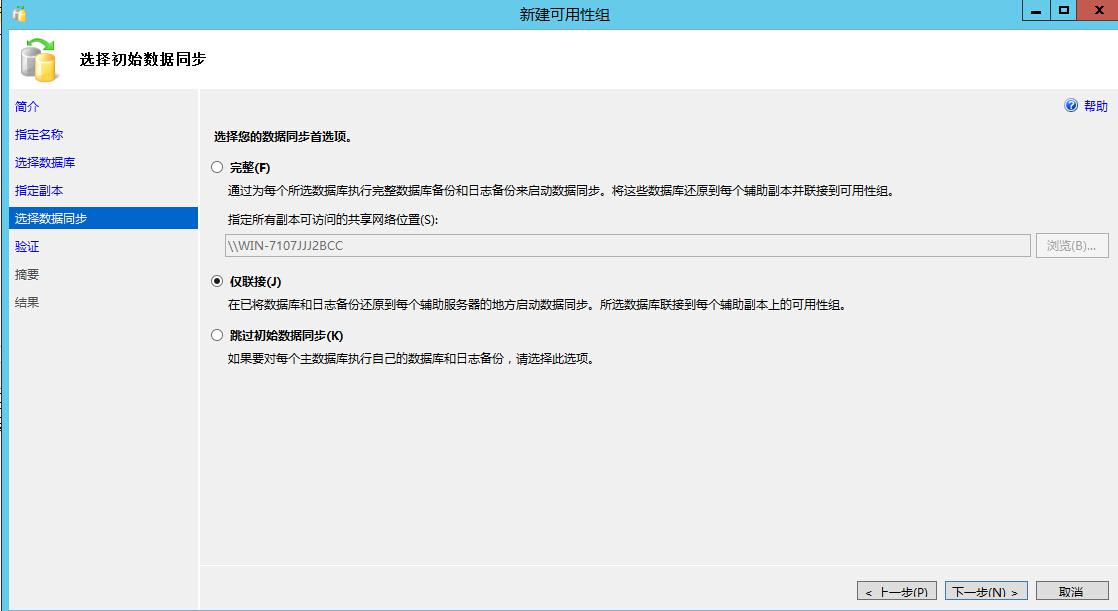1118x611 pixels.
Task: Click the help question-mark icon
Action: pyautogui.click(x=1072, y=106)
